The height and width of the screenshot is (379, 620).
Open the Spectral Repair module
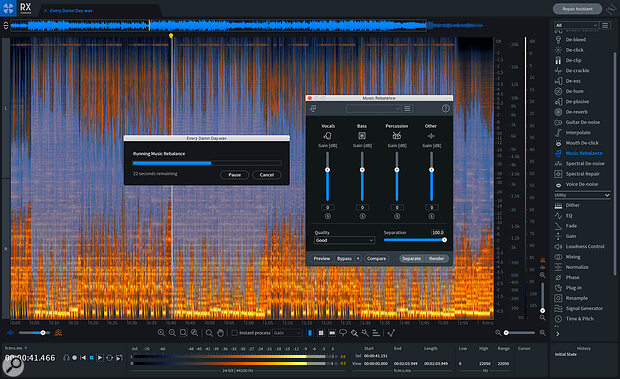point(577,173)
